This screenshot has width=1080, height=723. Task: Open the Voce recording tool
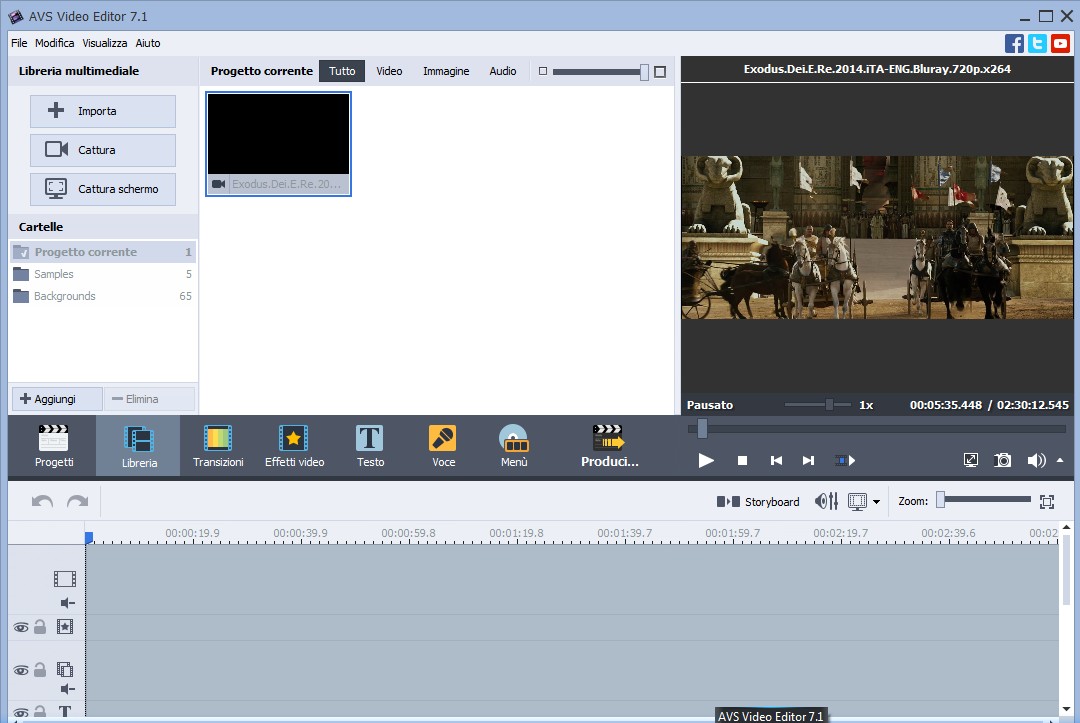pyautogui.click(x=443, y=446)
